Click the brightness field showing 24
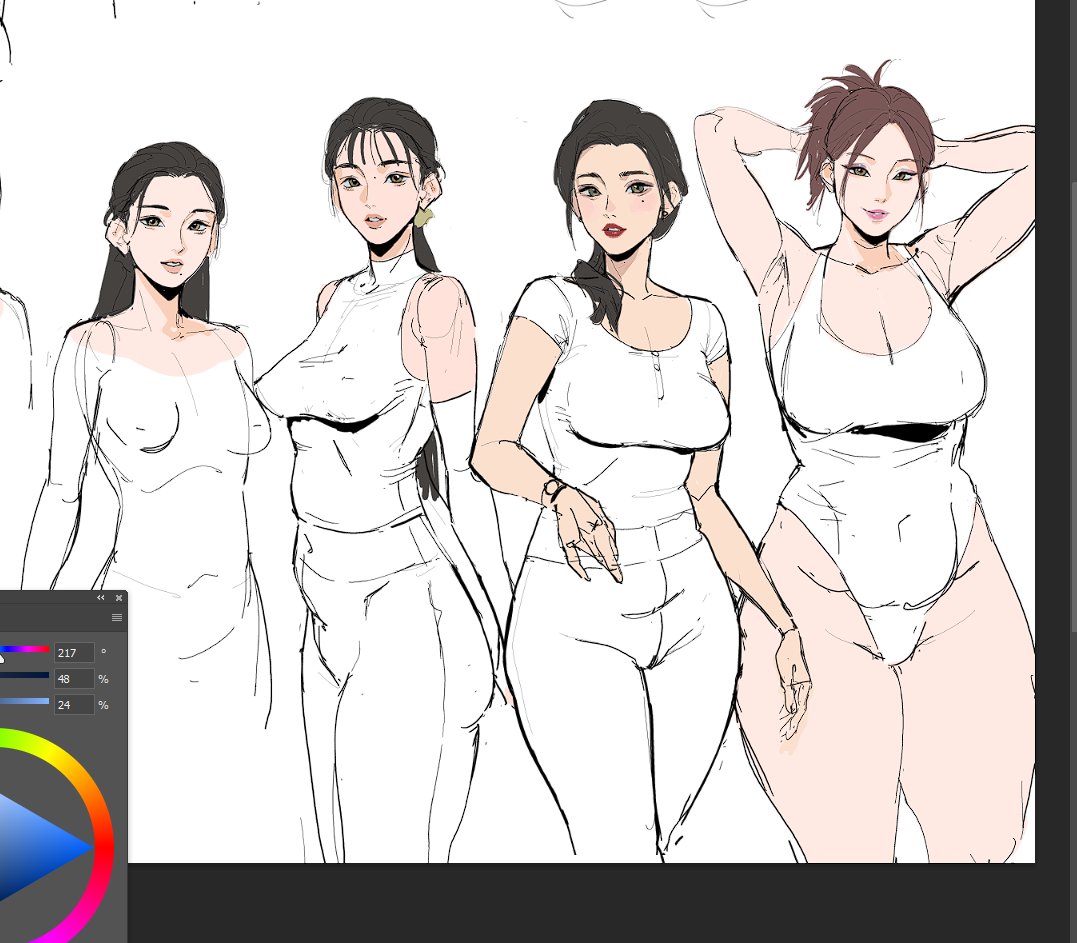 click(74, 705)
